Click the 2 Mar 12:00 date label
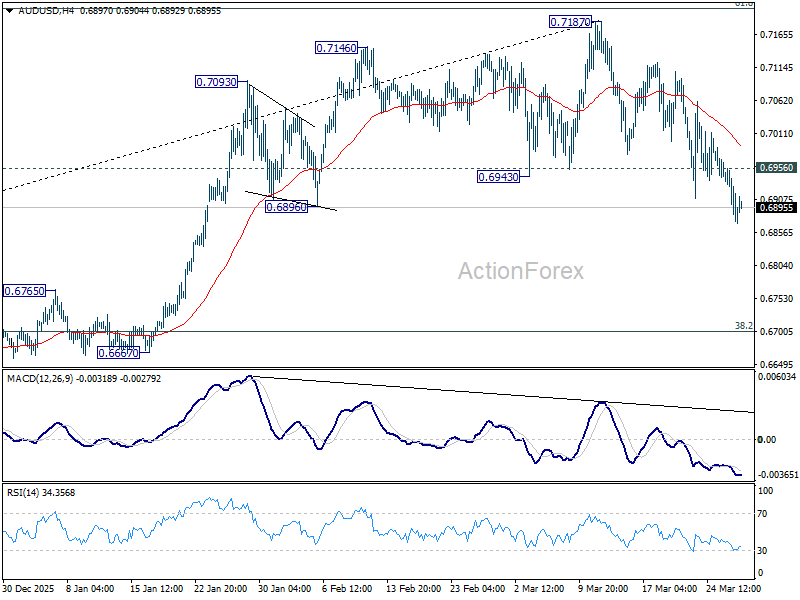The height and width of the screenshot is (600, 800). click(540, 588)
